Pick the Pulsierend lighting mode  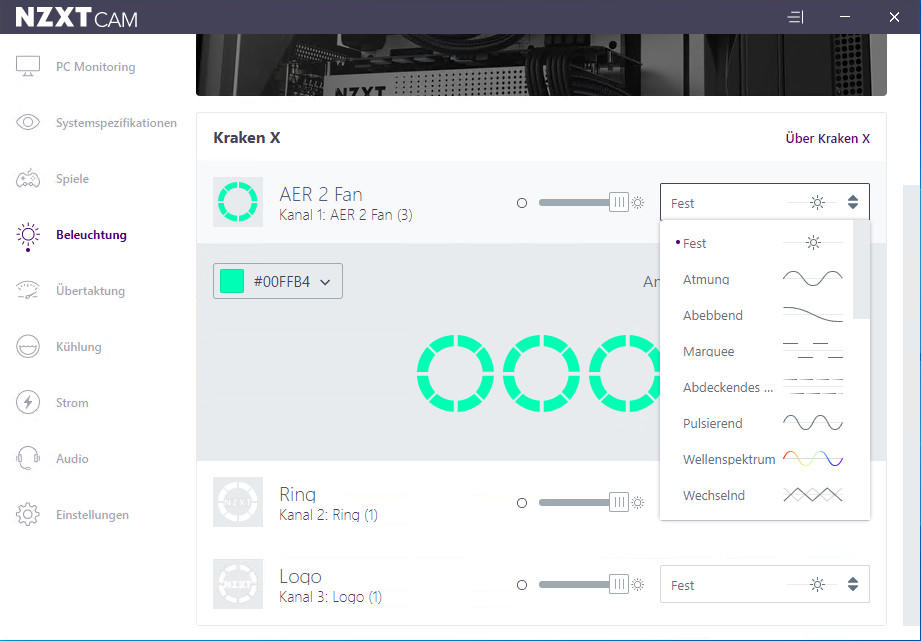click(713, 423)
